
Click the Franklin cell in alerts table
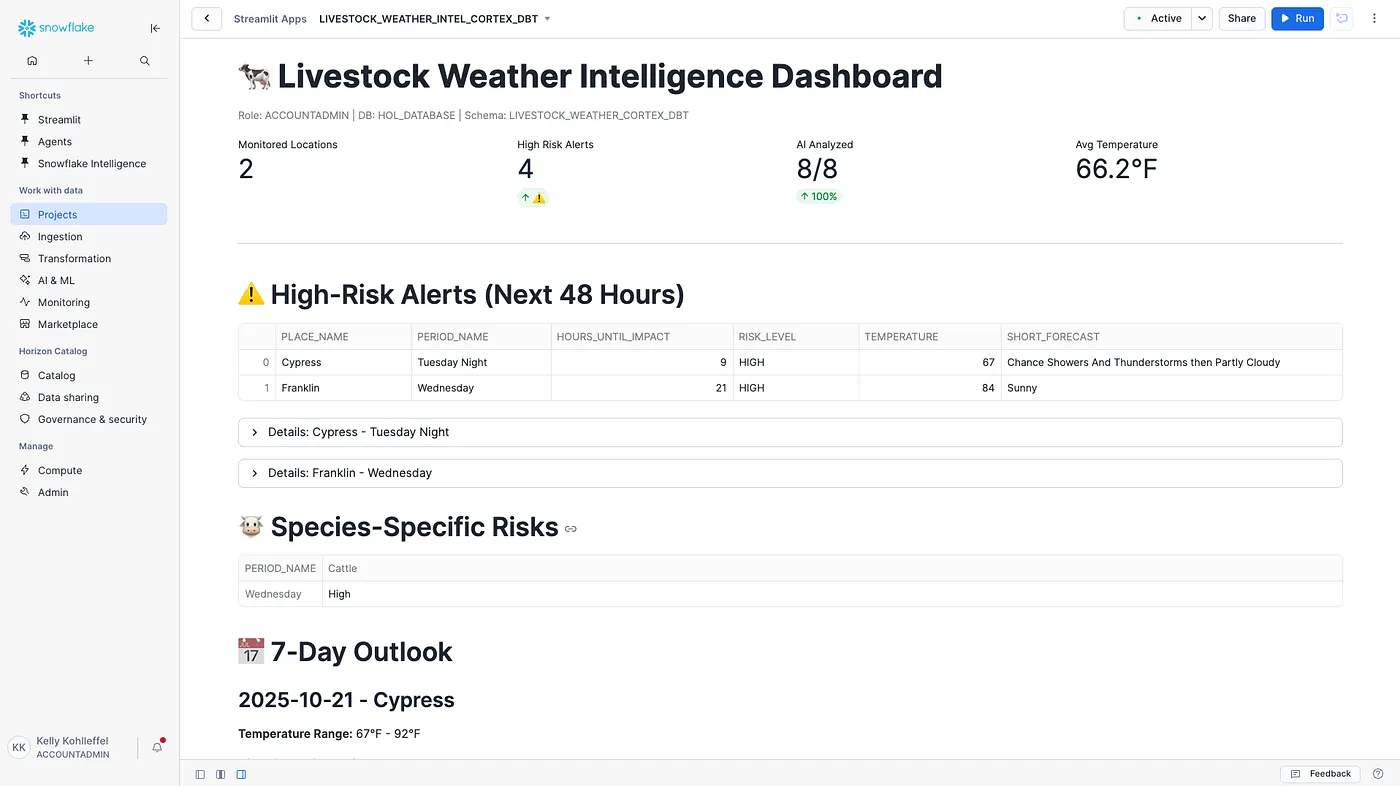pyautogui.click(x=343, y=388)
